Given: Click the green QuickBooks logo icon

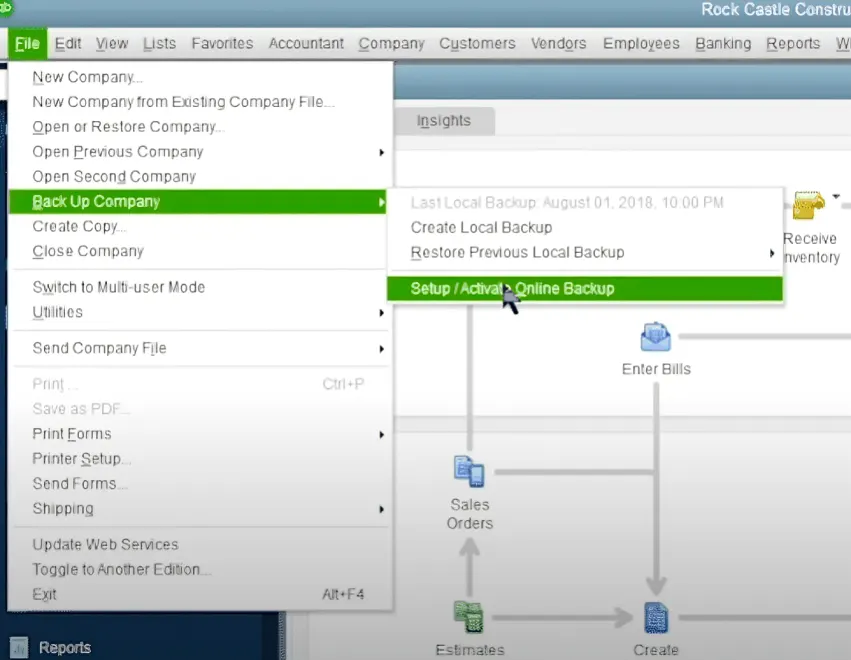Looking at the screenshot, I should [x=7, y=10].
